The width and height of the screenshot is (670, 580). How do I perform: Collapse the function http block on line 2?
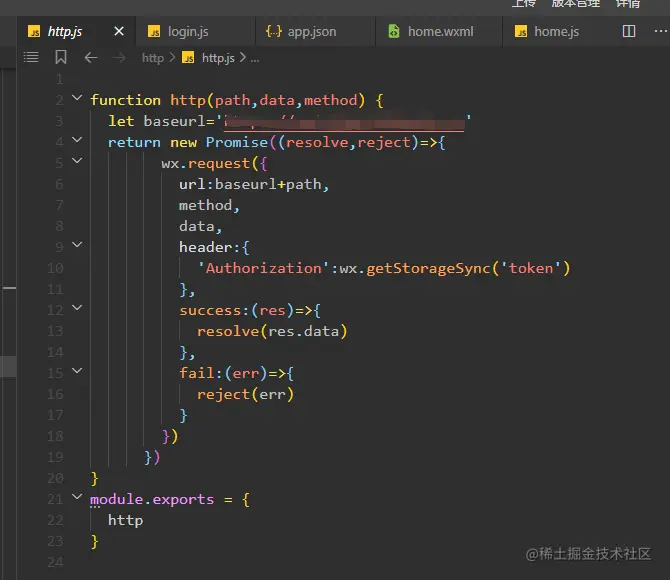click(x=77, y=98)
